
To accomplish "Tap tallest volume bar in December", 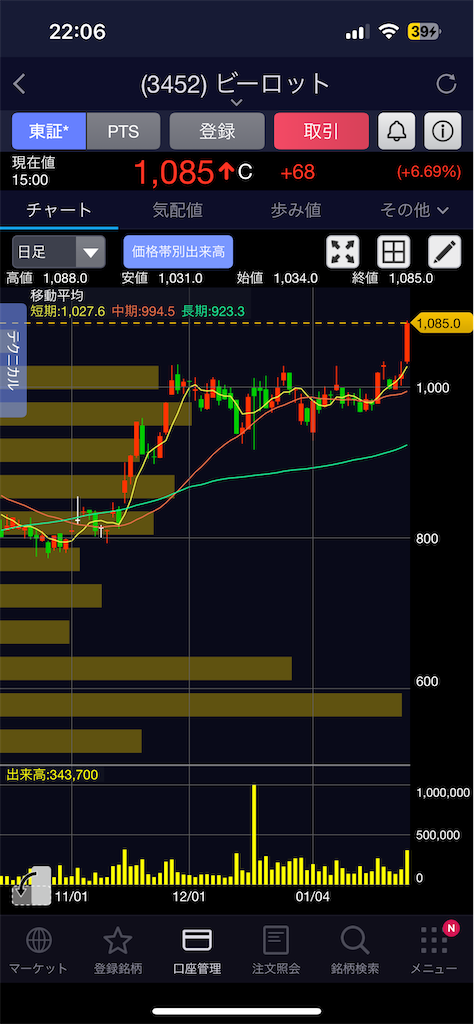I will [x=253, y=835].
